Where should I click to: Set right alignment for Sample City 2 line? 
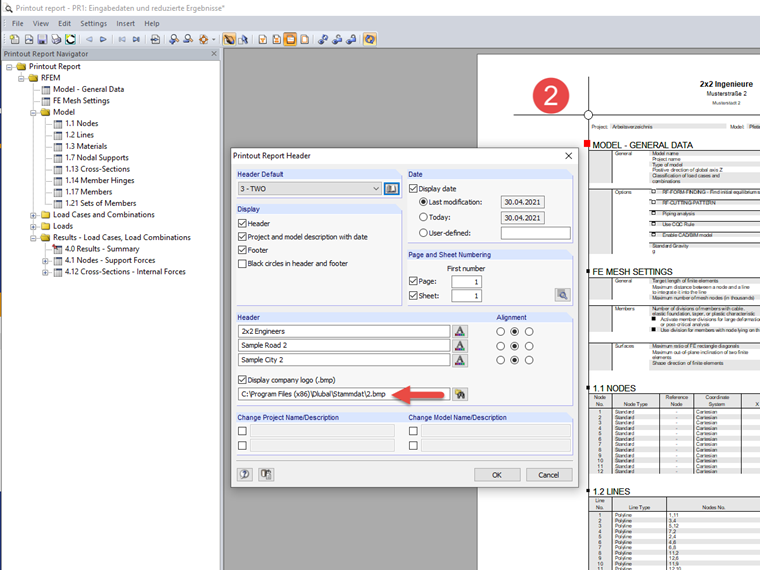click(x=529, y=360)
